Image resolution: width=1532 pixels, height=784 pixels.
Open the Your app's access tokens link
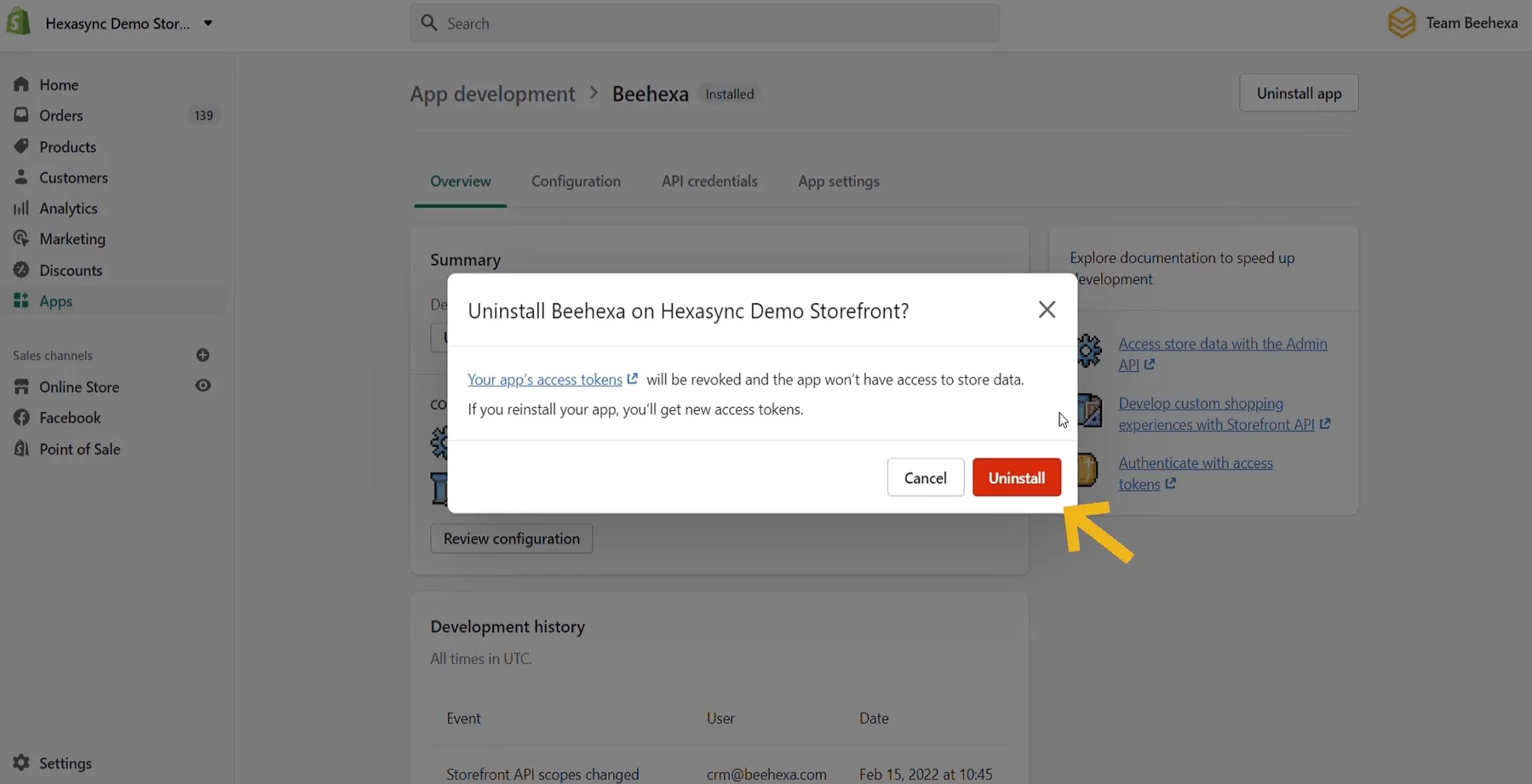552,380
